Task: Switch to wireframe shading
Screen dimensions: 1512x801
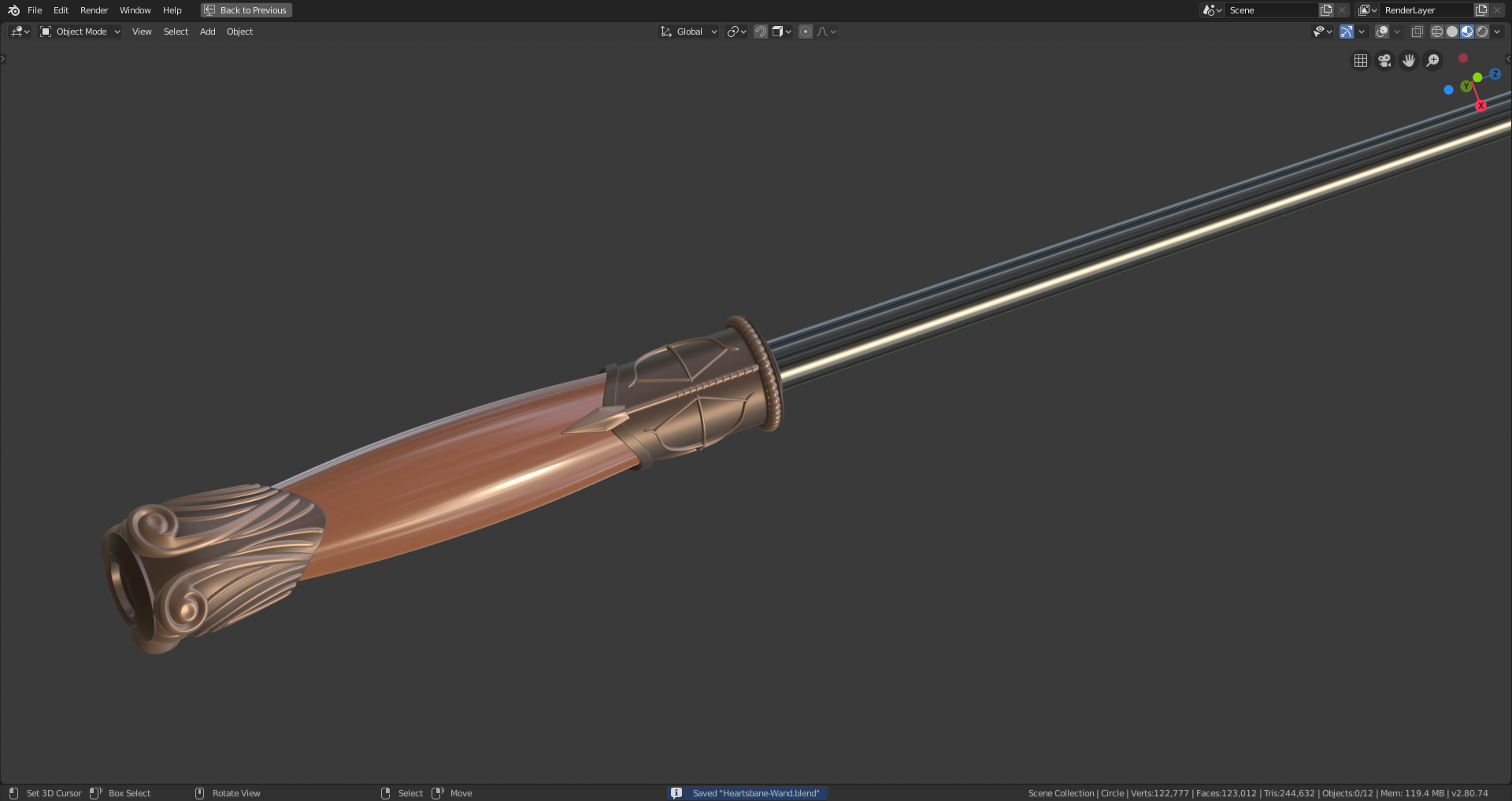Action: coord(1437,32)
